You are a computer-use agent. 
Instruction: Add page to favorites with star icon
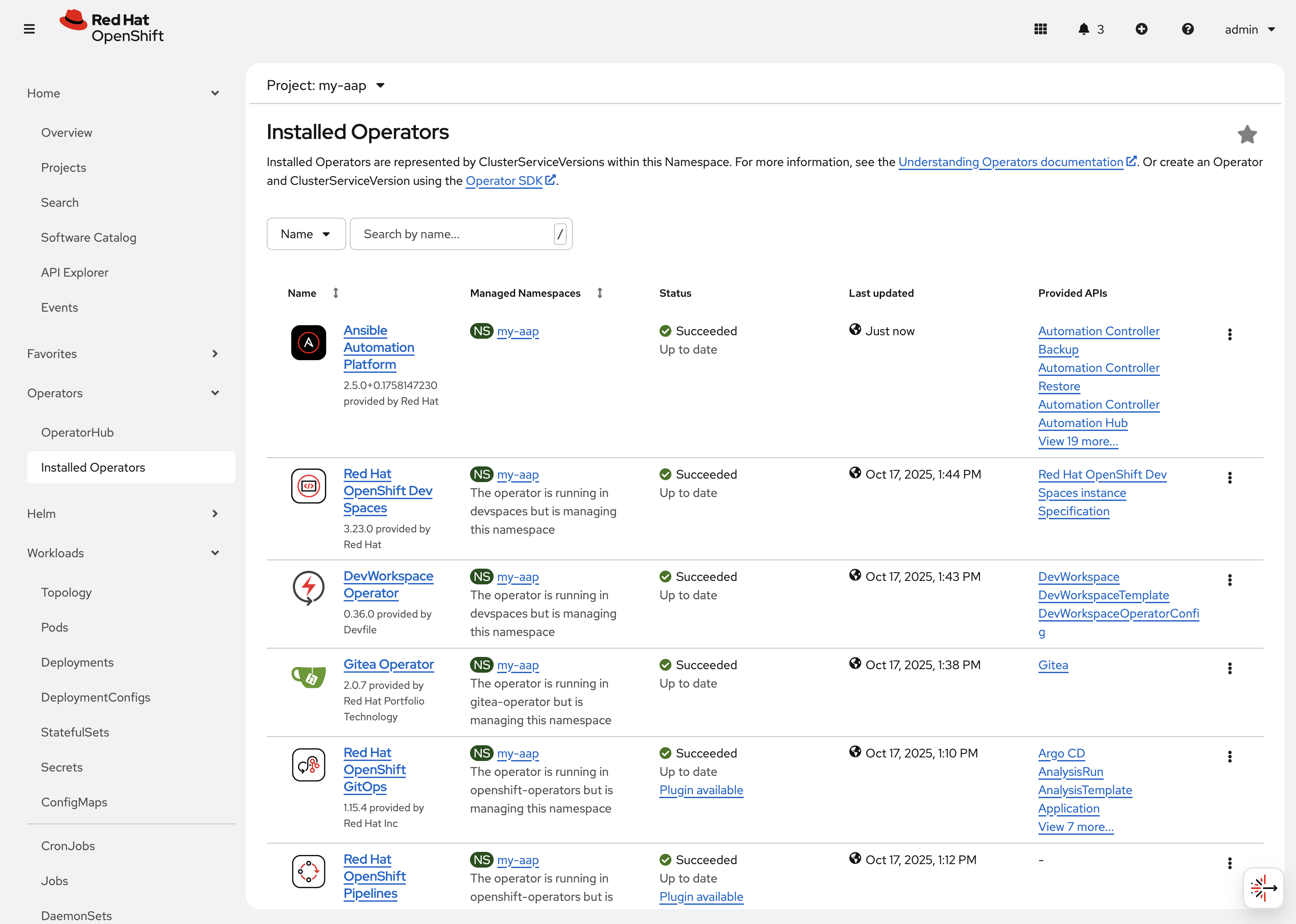[x=1247, y=135]
